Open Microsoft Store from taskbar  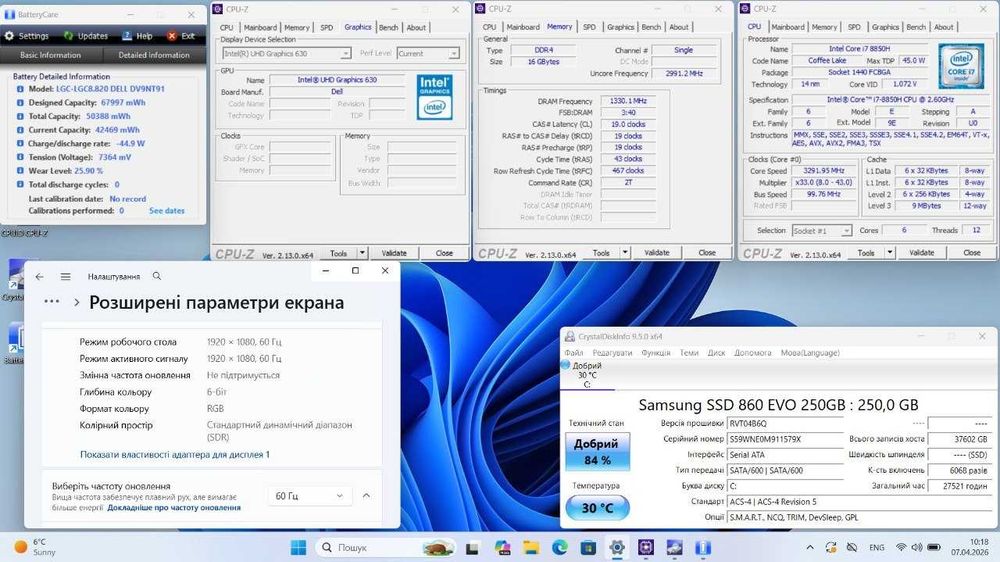(588, 547)
